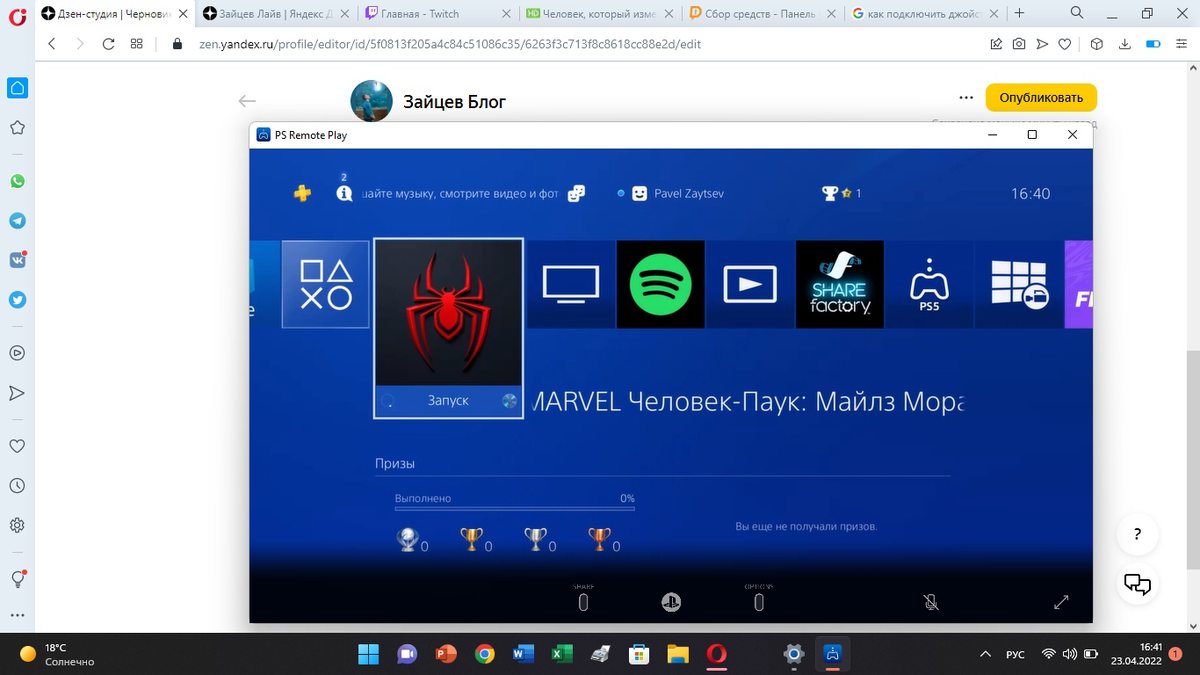Reload the current page

click(x=108, y=44)
